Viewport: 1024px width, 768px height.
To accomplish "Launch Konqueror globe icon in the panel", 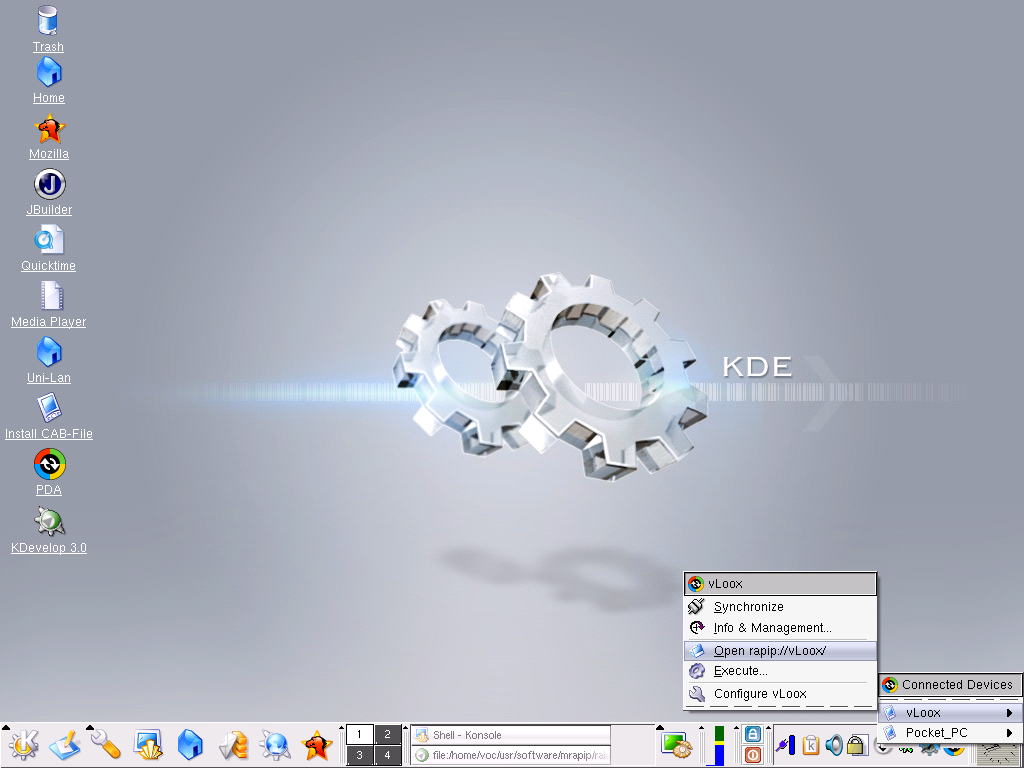I will tap(274, 745).
